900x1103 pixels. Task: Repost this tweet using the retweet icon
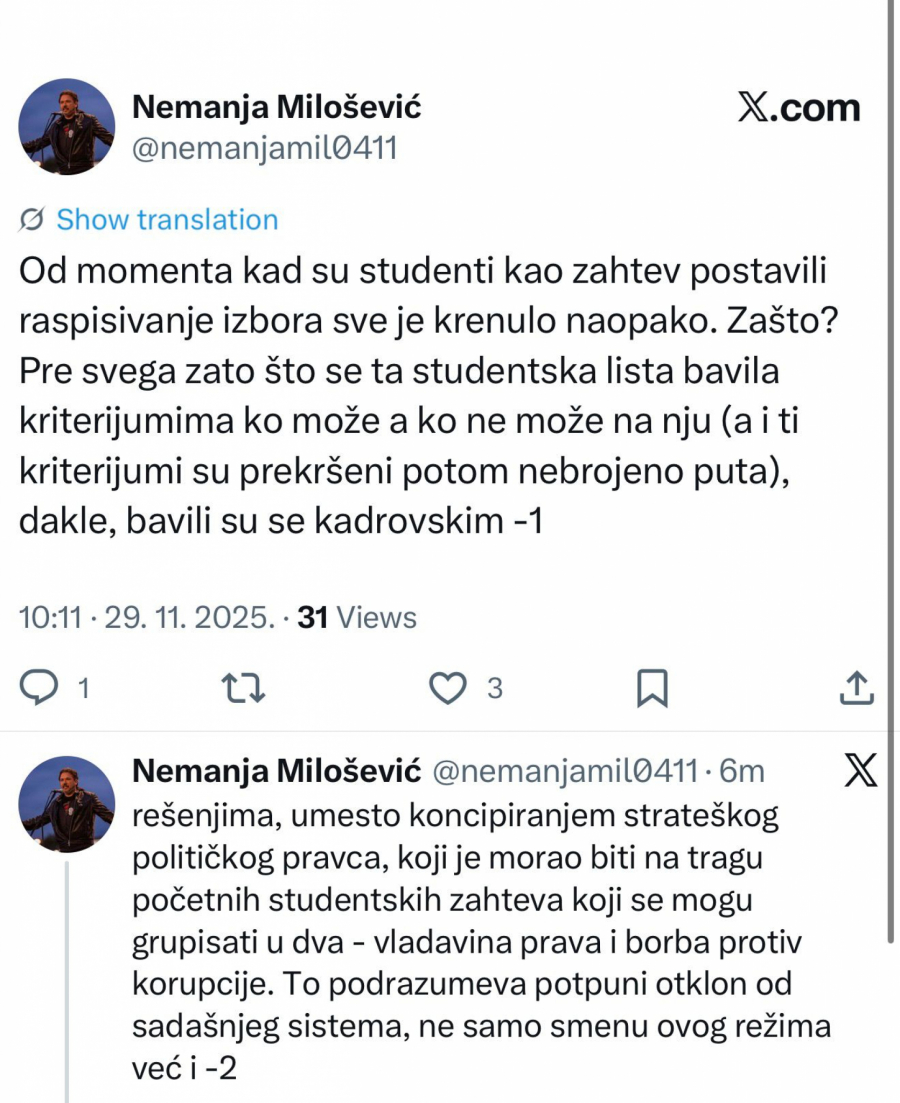click(x=244, y=688)
